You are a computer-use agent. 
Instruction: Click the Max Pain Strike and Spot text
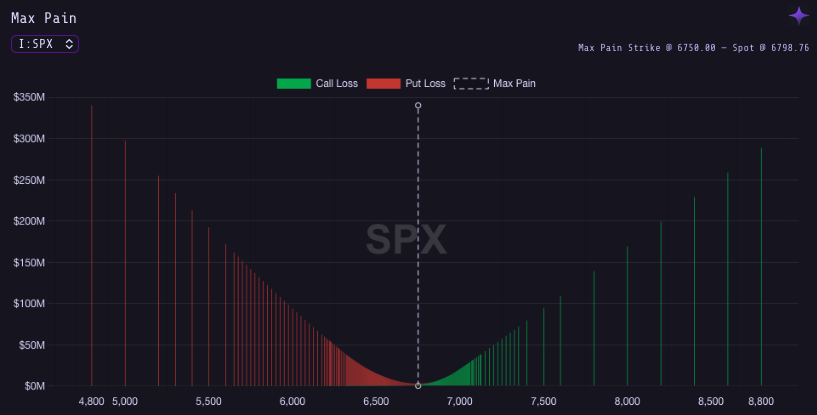(x=693, y=47)
